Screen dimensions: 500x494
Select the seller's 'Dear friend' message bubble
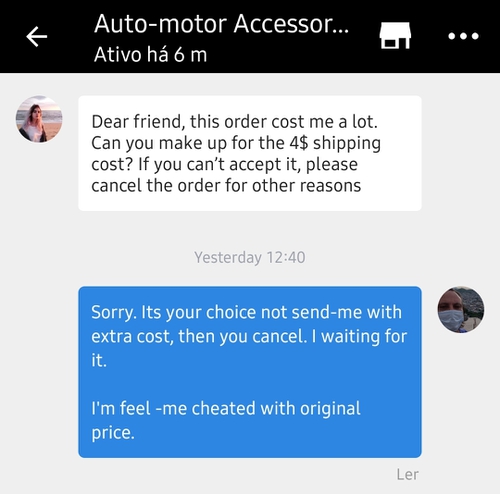click(x=250, y=153)
